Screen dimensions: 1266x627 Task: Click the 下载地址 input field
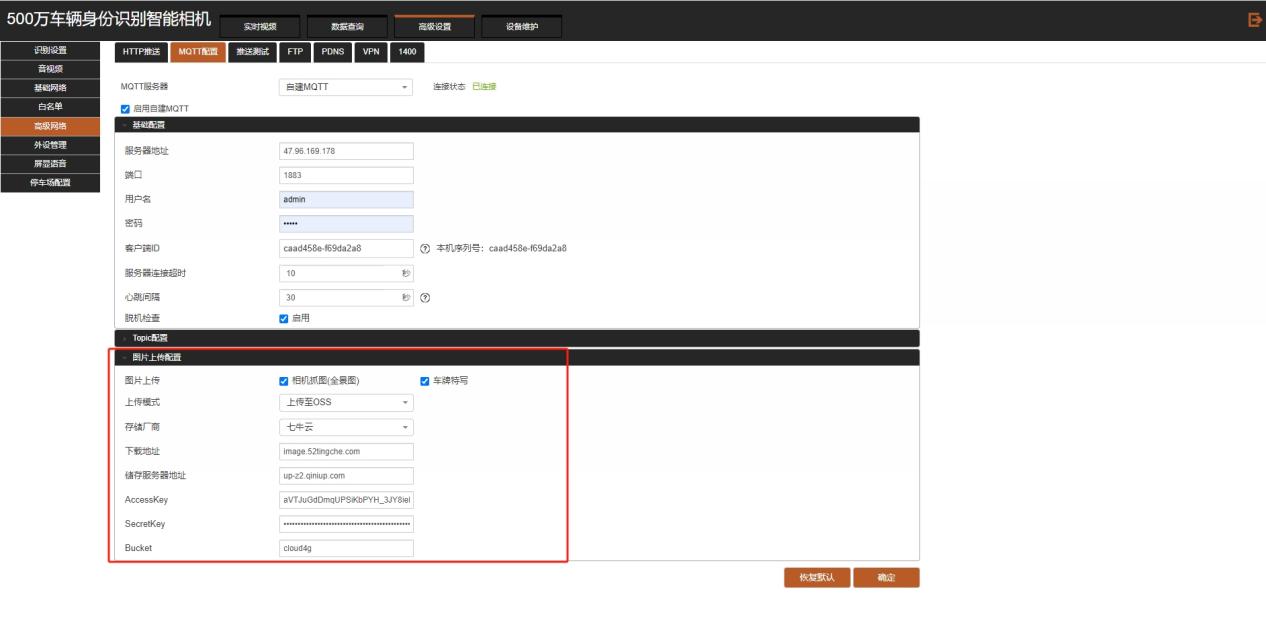coord(346,451)
